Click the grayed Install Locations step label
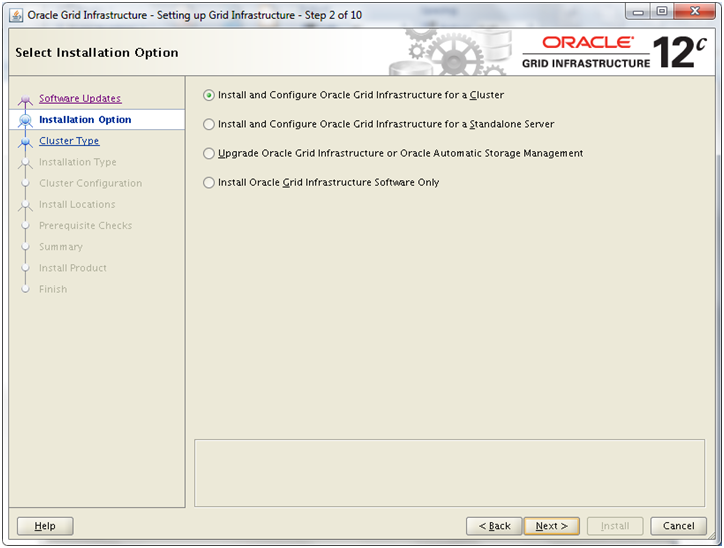Screen dimensions: 724x548 coord(77,205)
